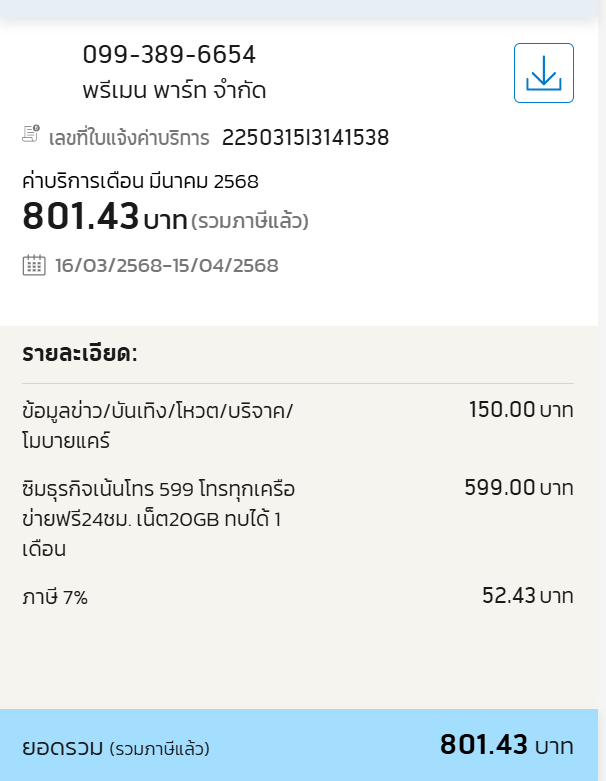Click the ยอดรวม total label
The width and height of the screenshot is (606, 781).
(62, 748)
